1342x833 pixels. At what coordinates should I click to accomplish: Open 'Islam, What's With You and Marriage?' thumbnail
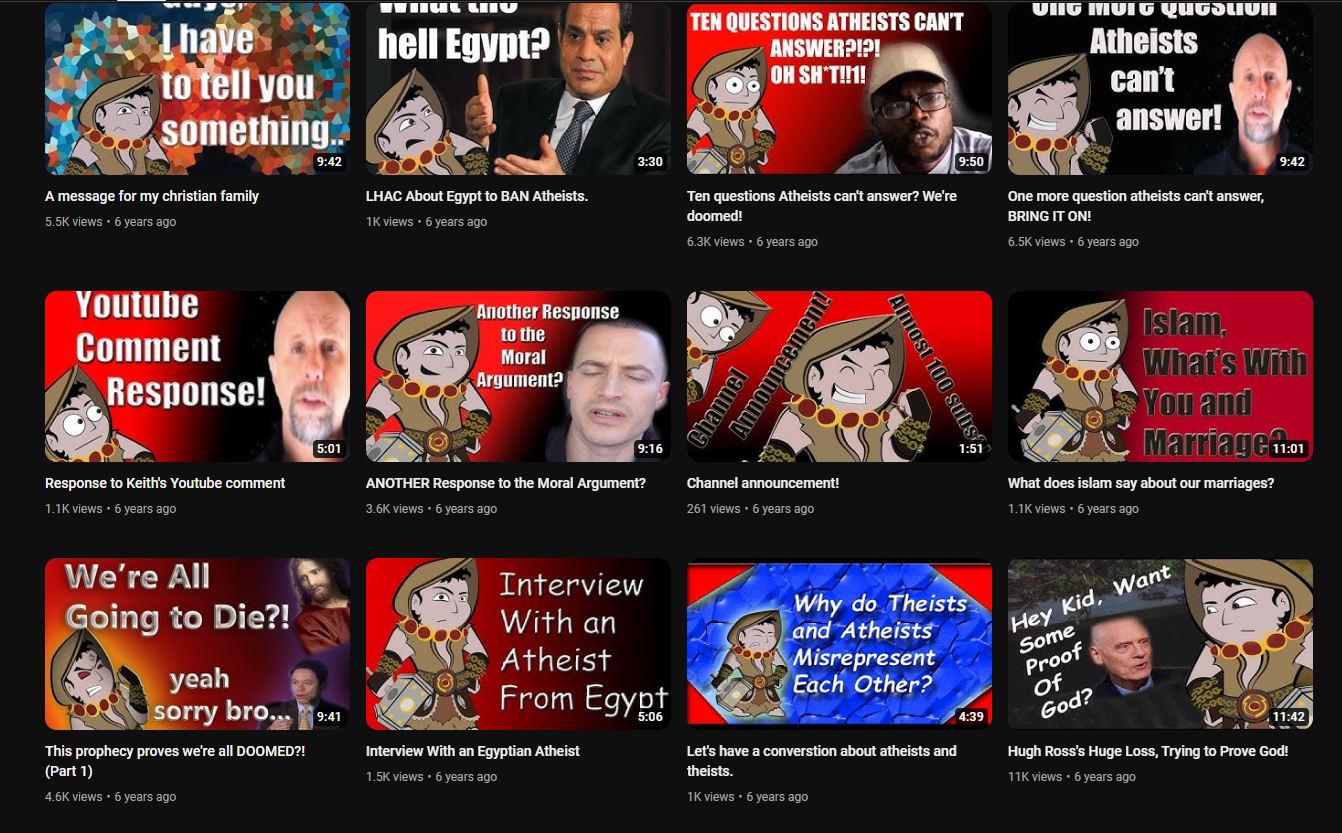[x=1160, y=376]
